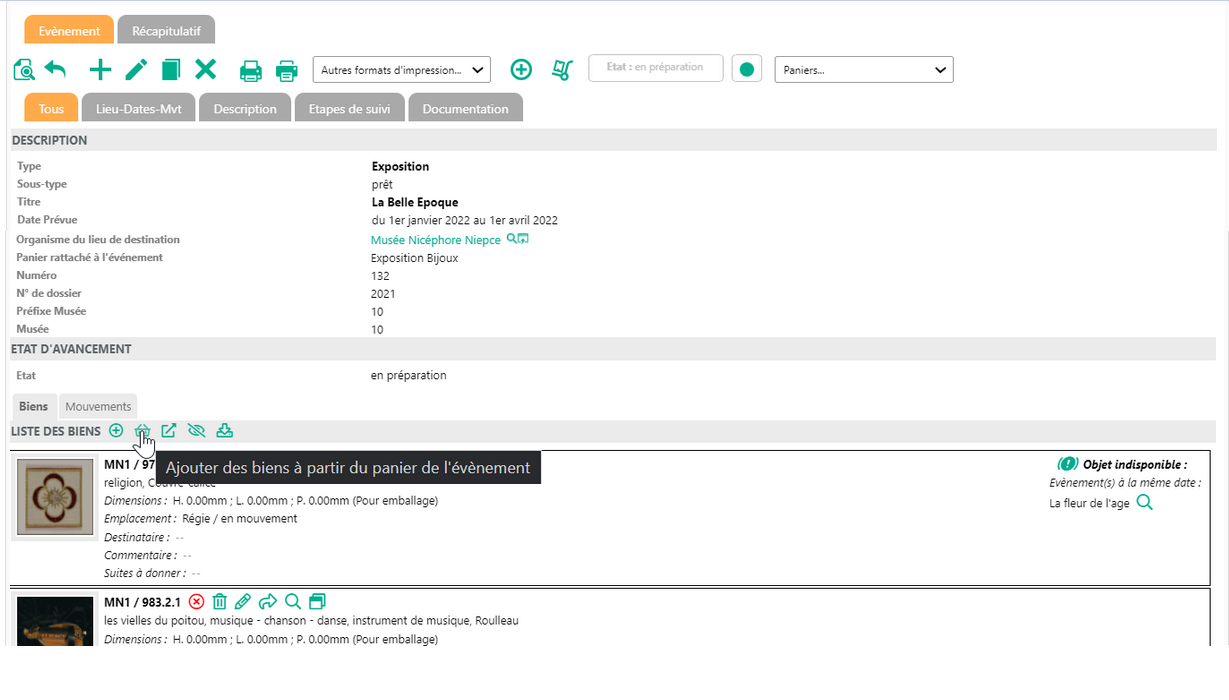Viewport: 1229px width, 700px height.
Task: Click trash icon for item MN1 / 983.2.1
Action: (220, 602)
